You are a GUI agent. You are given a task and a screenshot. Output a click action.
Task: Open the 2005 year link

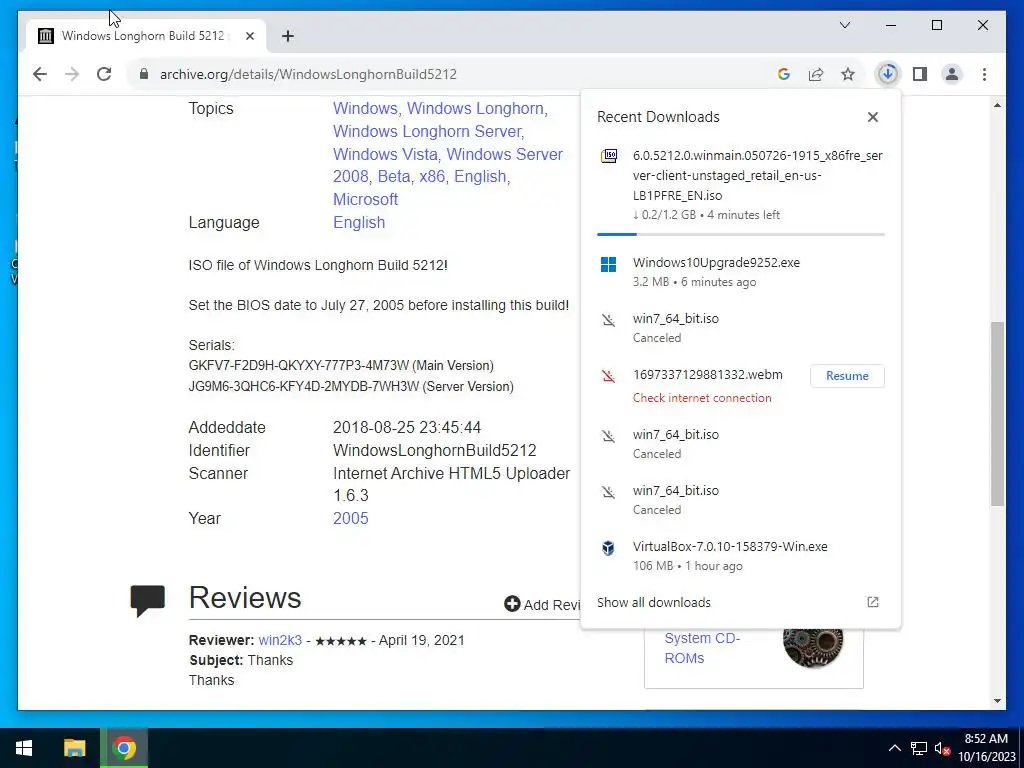pyautogui.click(x=351, y=519)
